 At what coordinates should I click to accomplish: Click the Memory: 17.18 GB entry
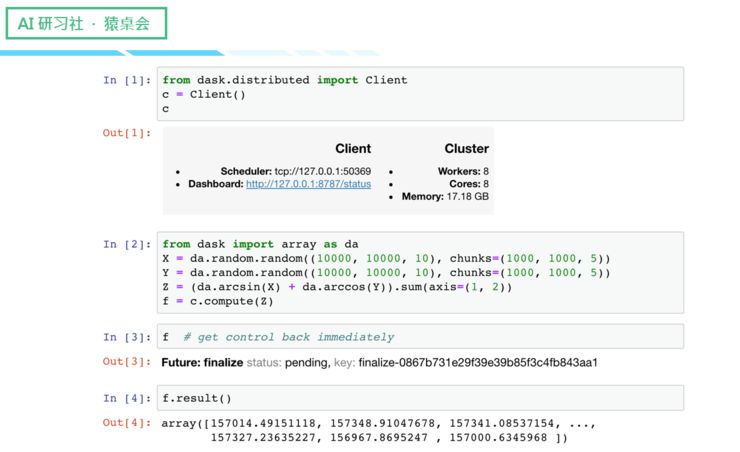coord(445,197)
